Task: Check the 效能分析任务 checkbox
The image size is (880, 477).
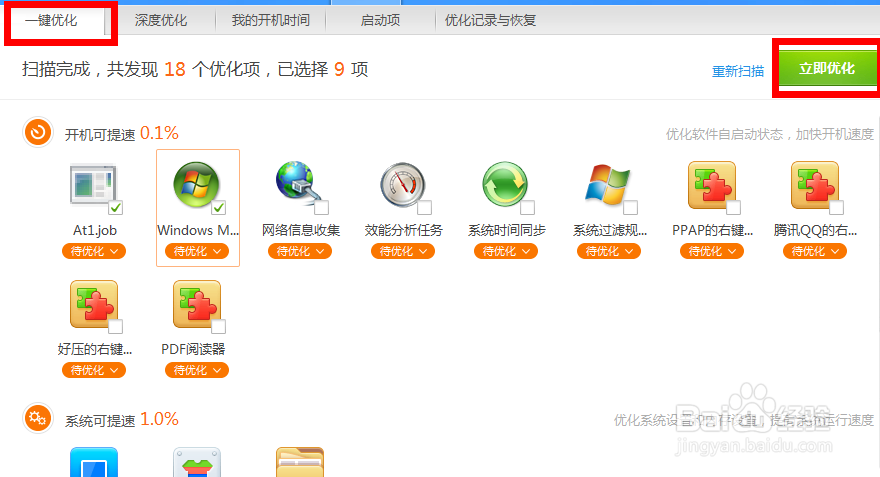Action: pos(424,208)
